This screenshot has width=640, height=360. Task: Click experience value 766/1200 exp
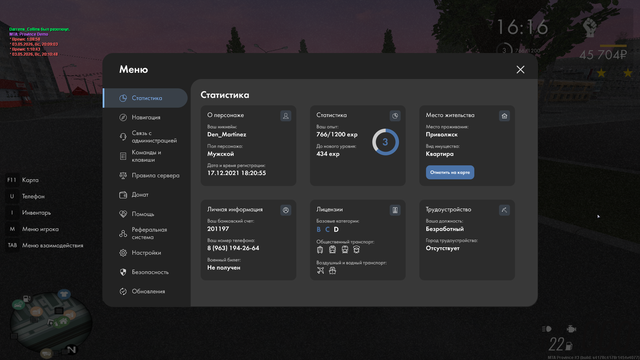coord(337,134)
